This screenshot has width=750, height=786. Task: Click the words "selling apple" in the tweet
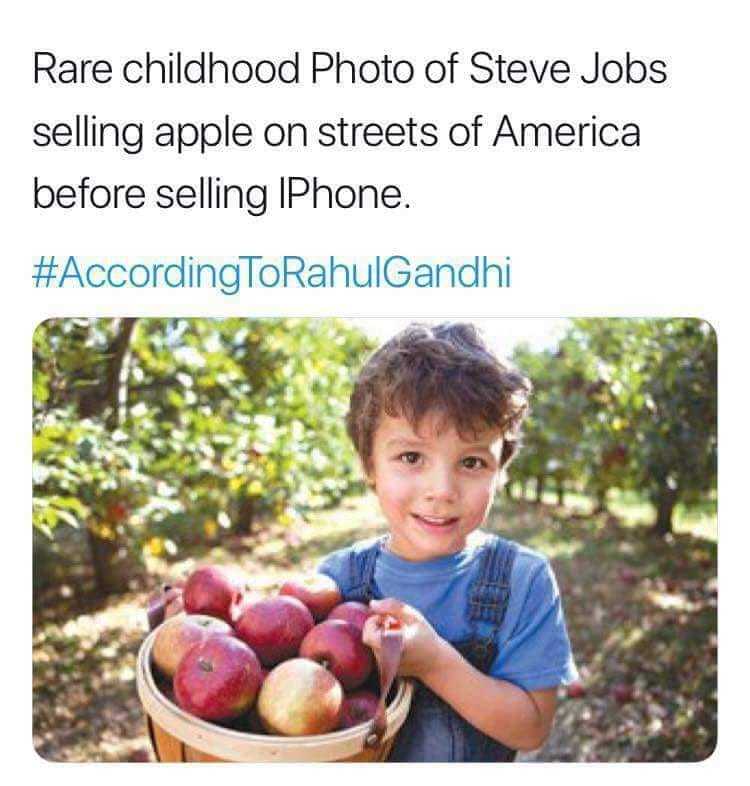(x=142, y=133)
